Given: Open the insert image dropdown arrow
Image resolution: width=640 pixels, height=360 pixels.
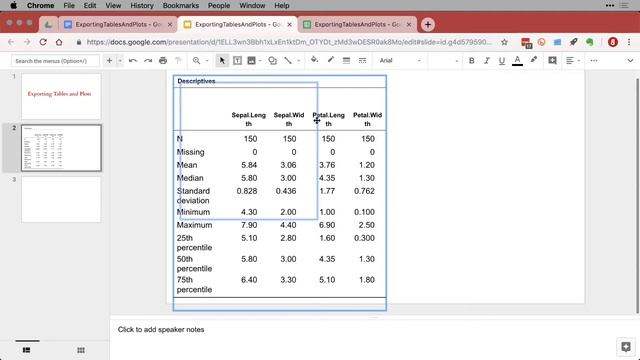Looking at the screenshot, I should tap(260, 61).
